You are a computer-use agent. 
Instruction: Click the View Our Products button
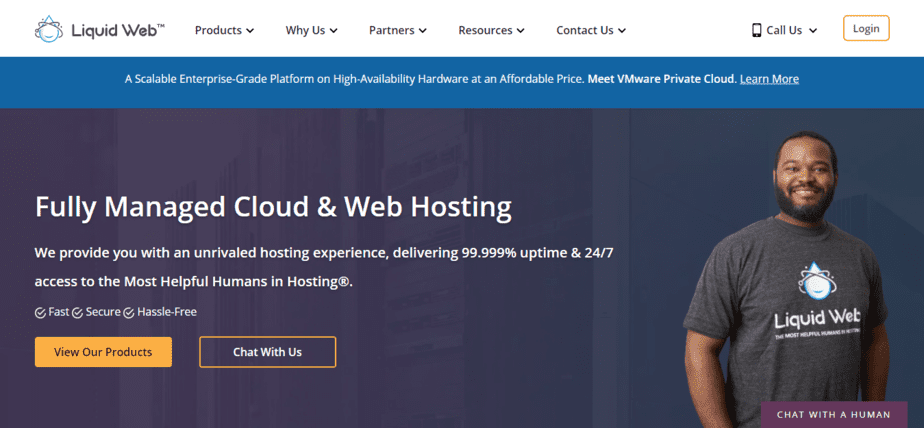pyautogui.click(x=103, y=352)
